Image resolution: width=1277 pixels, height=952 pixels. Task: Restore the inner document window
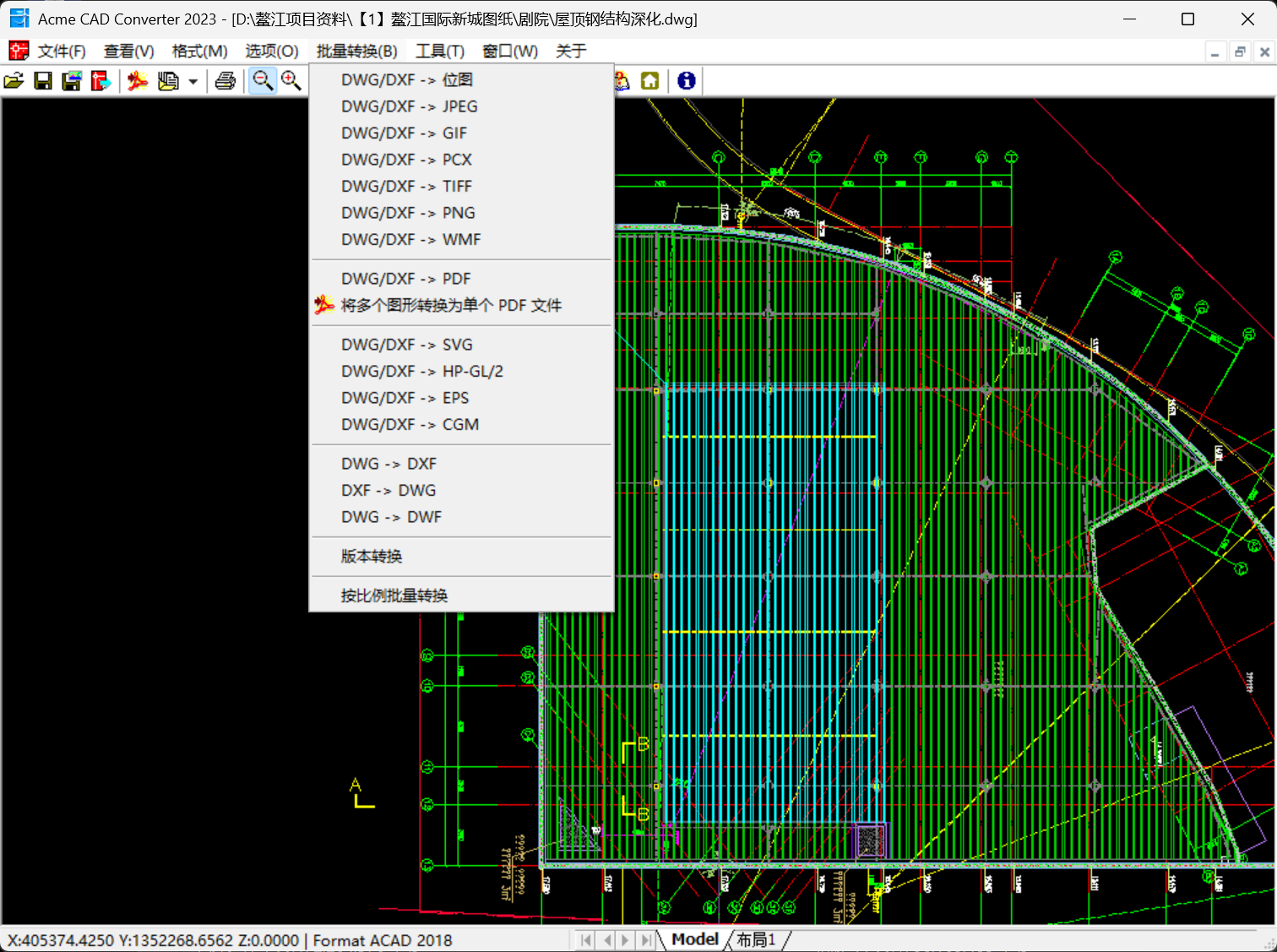coord(1240,52)
